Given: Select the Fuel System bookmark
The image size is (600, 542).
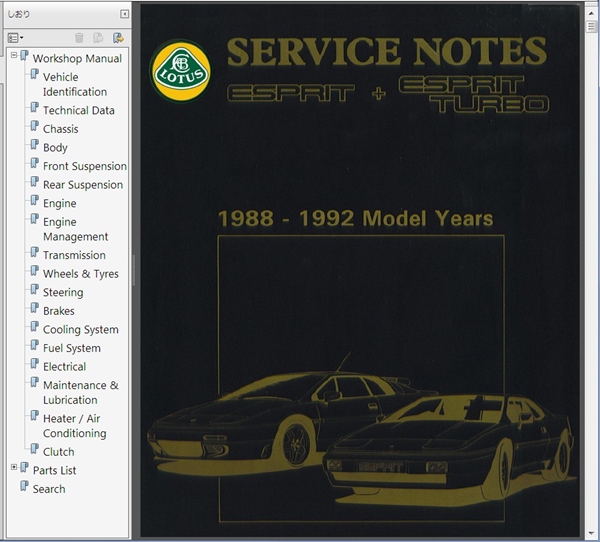Looking at the screenshot, I should click(72, 348).
